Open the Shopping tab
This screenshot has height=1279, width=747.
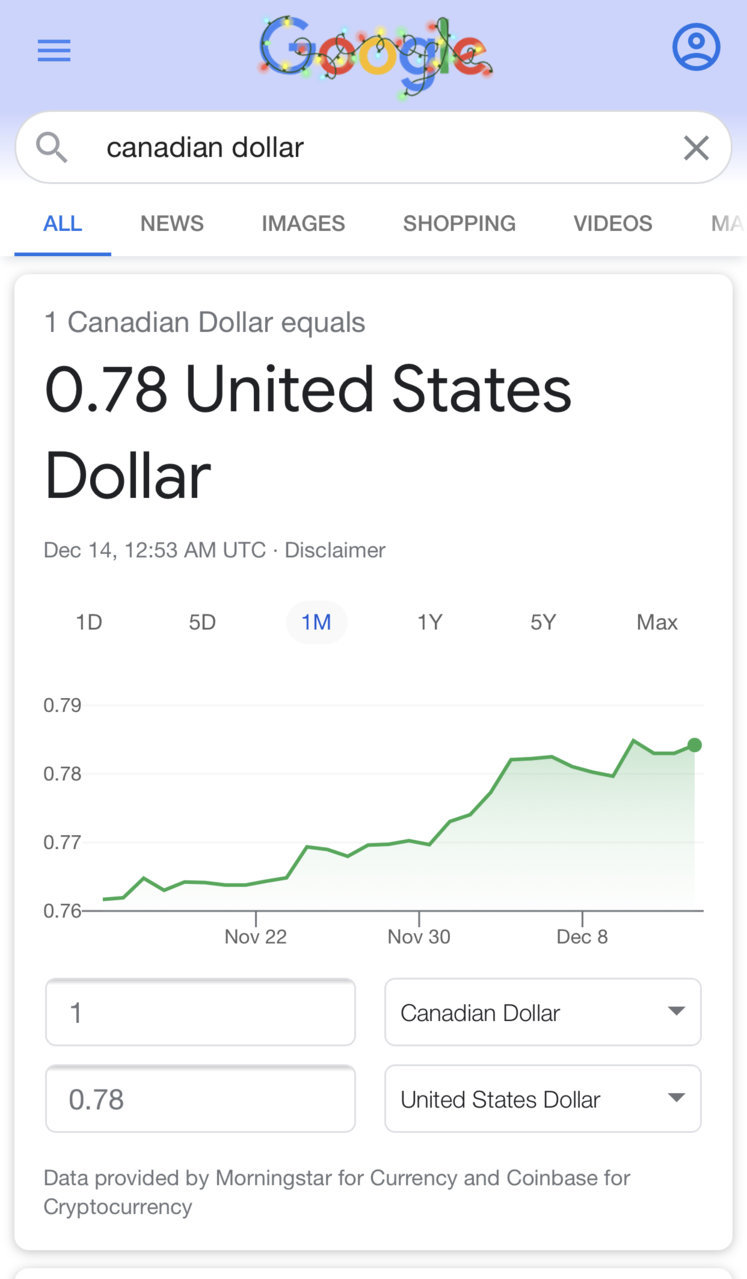(459, 224)
